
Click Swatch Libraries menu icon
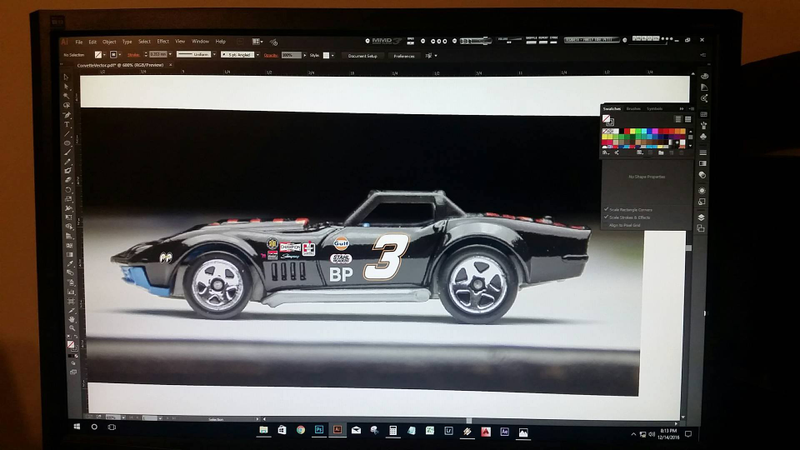click(x=606, y=153)
